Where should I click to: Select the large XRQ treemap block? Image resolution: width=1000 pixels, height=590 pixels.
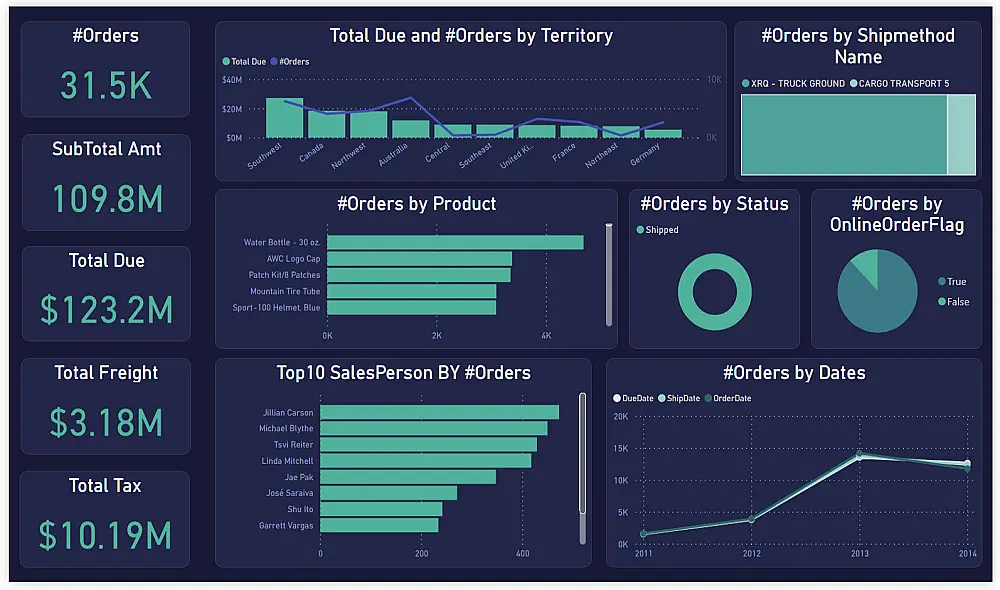tap(844, 135)
